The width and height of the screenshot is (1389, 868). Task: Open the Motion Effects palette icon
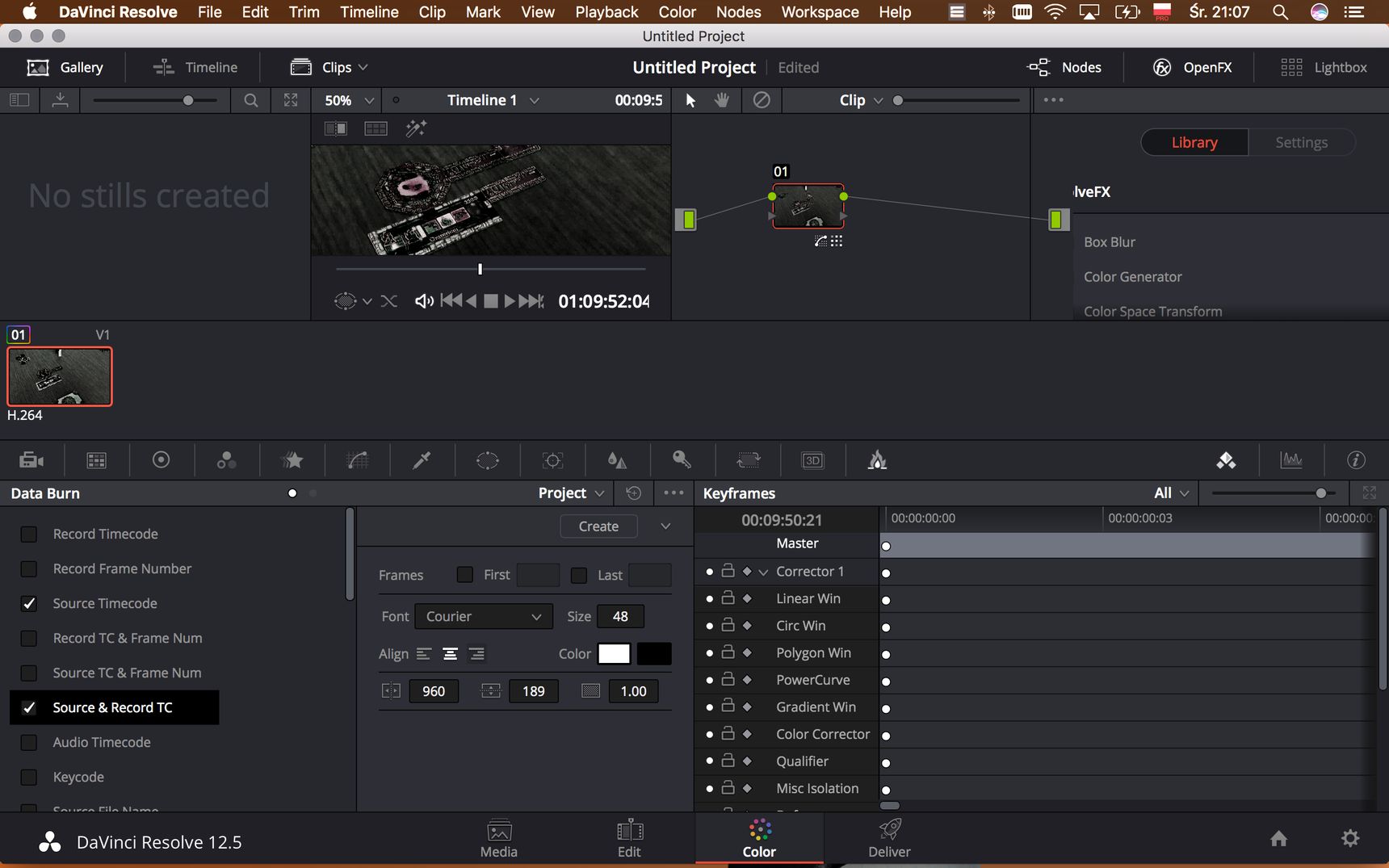[x=292, y=460]
